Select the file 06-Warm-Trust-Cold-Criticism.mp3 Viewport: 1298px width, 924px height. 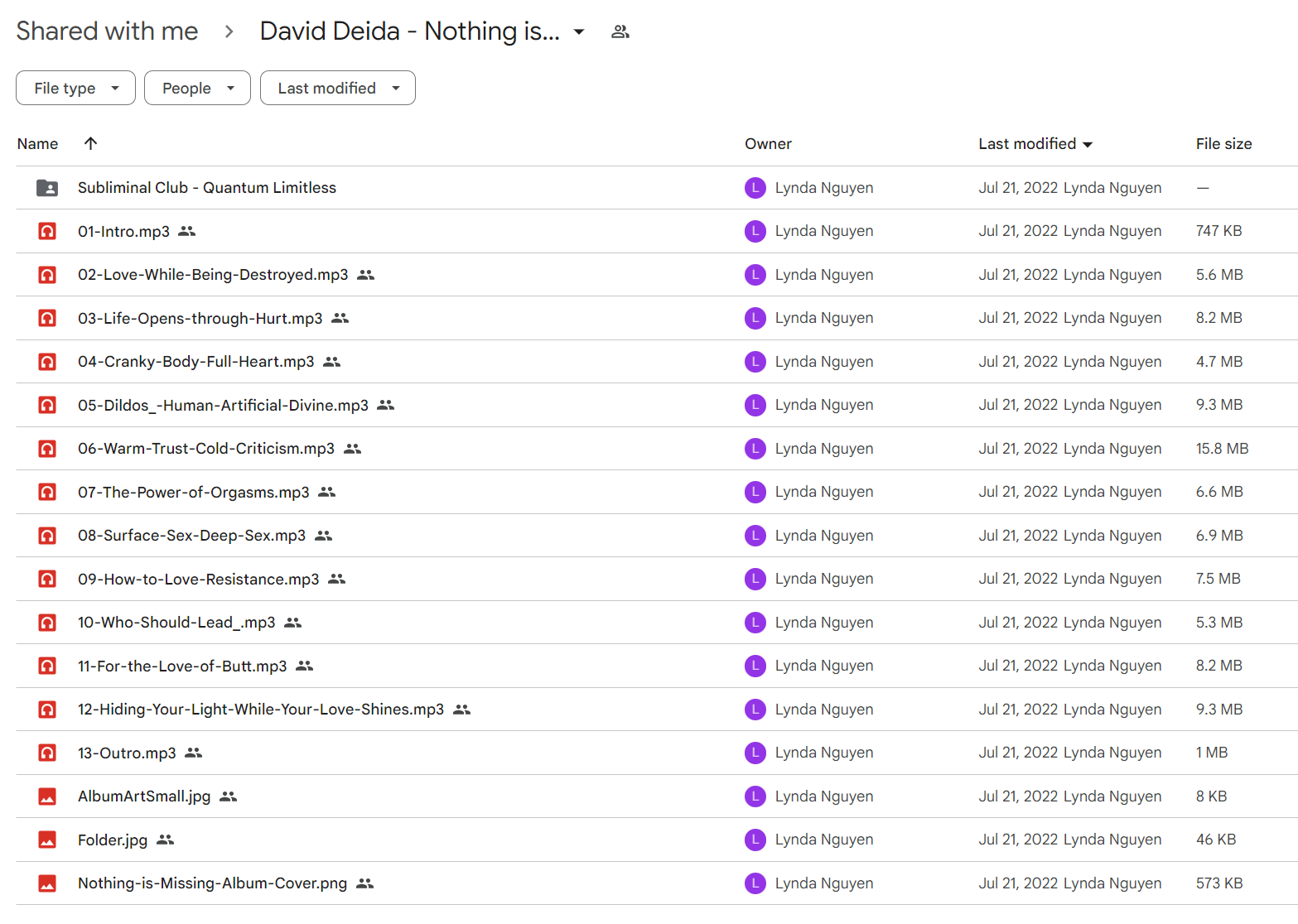coord(206,449)
